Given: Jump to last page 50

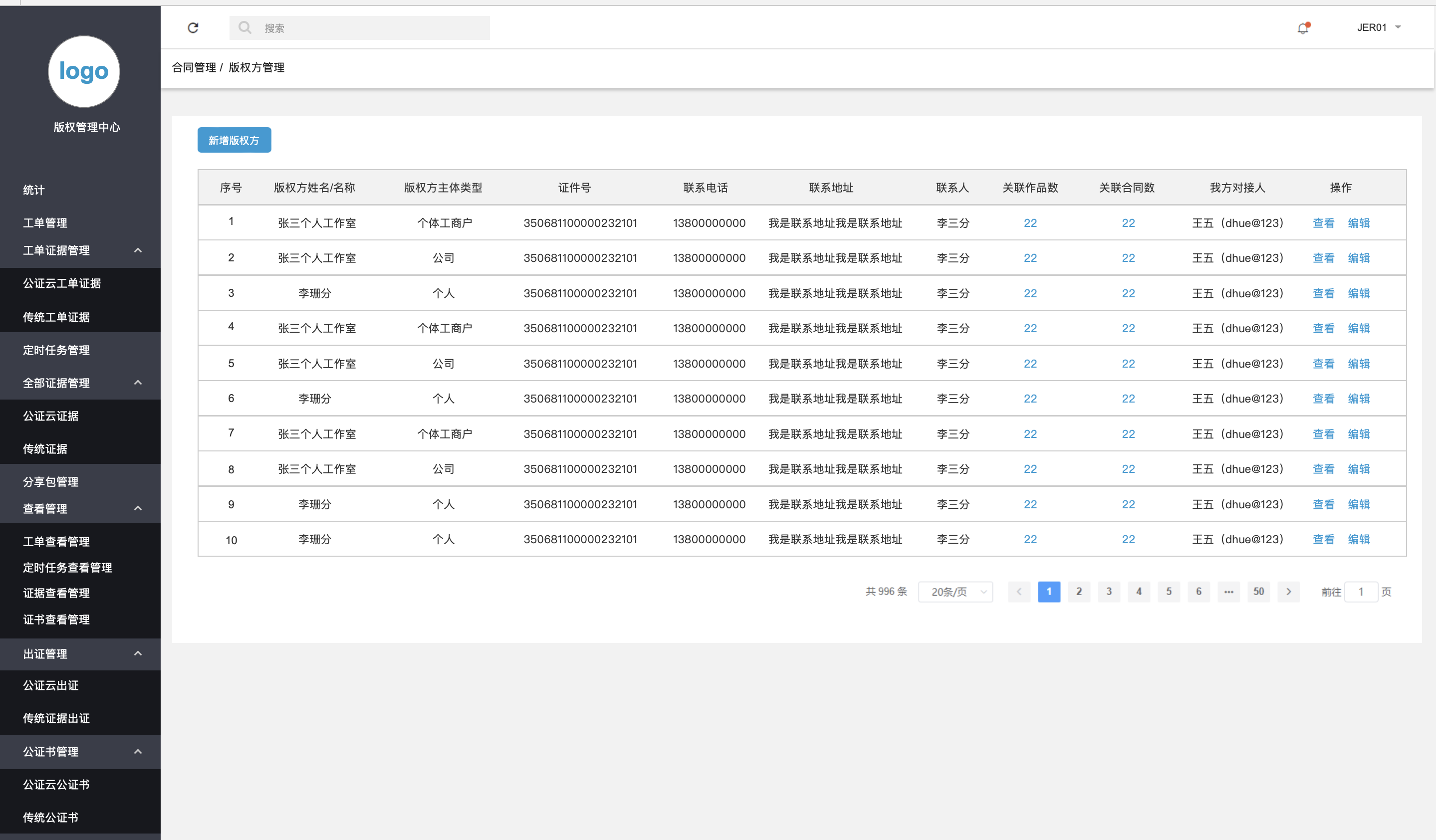Looking at the screenshot, I should click(x=1258, y=592).
